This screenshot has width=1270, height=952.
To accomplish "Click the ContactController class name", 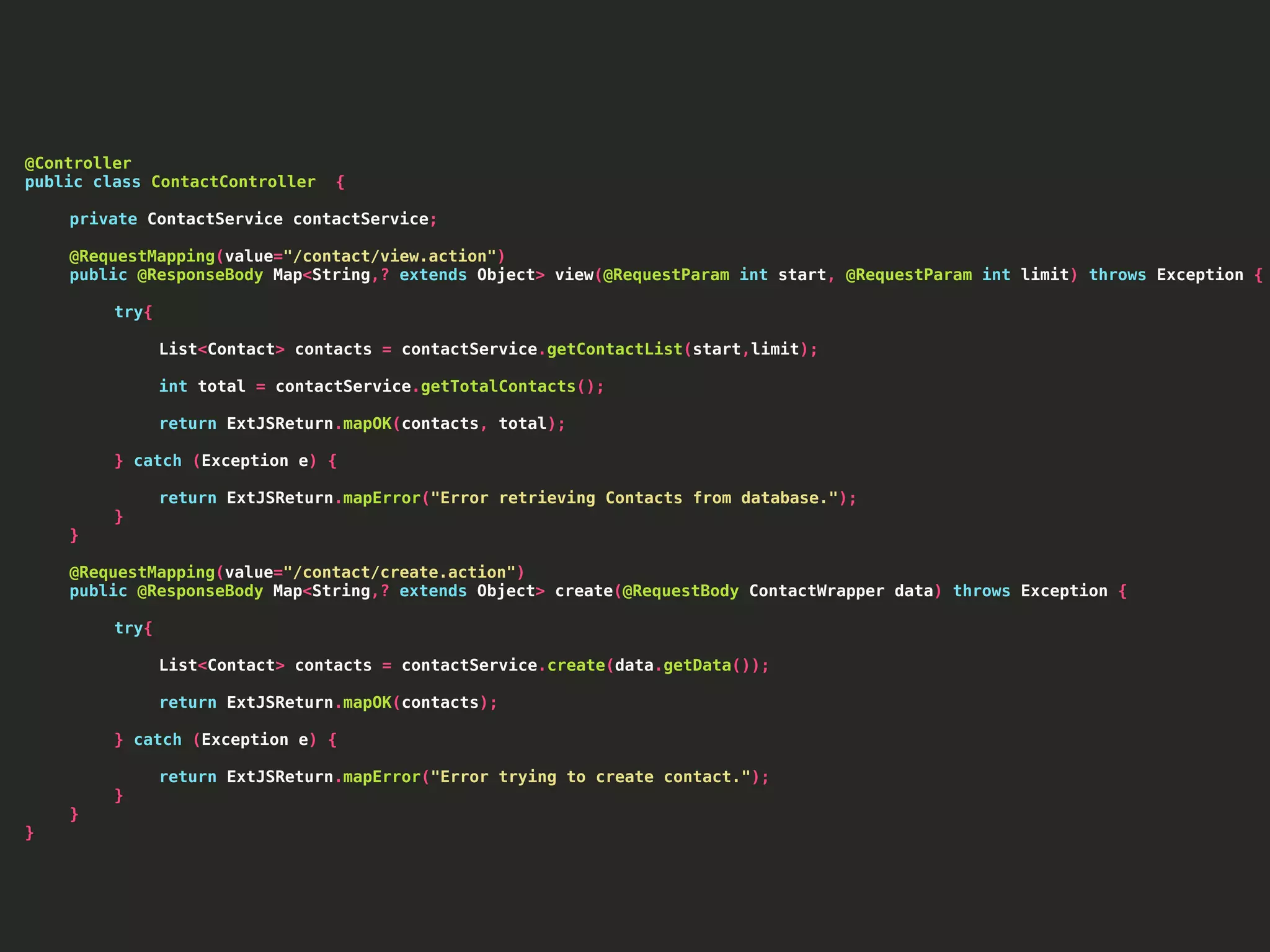I will pyautogui.click(x=233, y=182).
